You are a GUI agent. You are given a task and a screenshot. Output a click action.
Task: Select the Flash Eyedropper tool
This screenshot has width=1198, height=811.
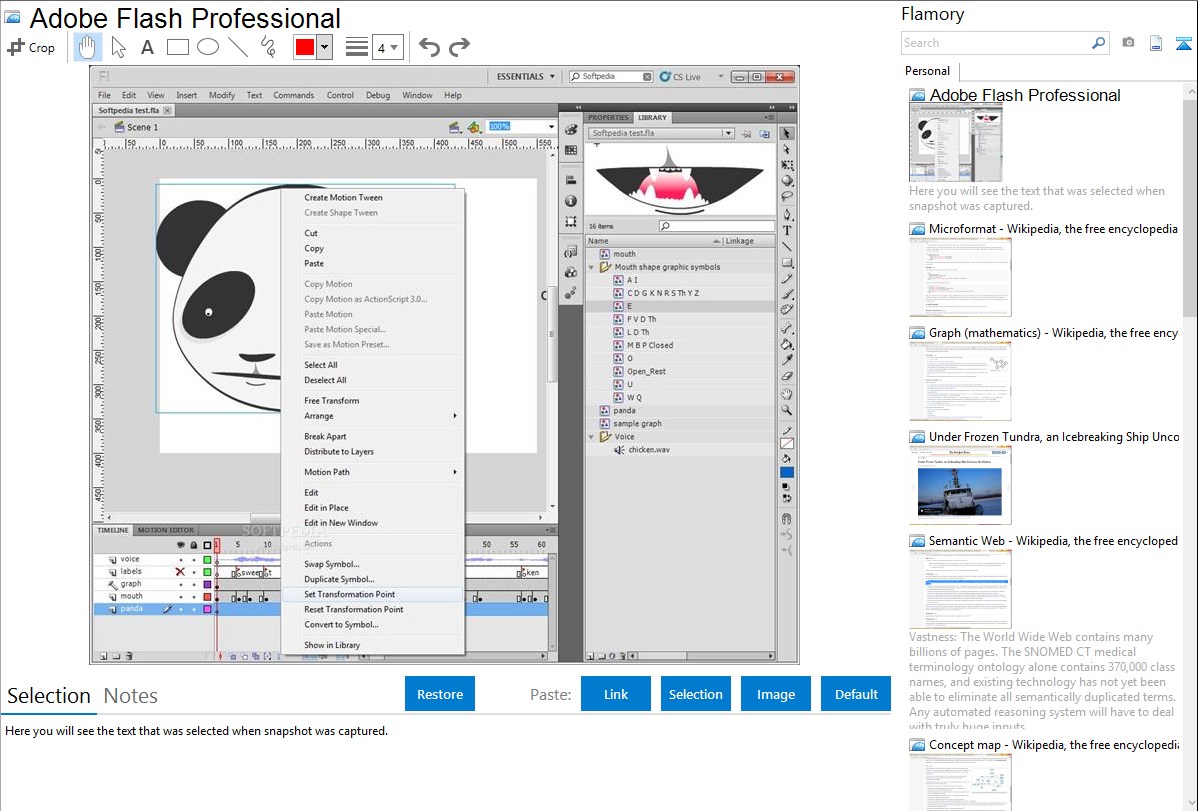pos(787,359)
